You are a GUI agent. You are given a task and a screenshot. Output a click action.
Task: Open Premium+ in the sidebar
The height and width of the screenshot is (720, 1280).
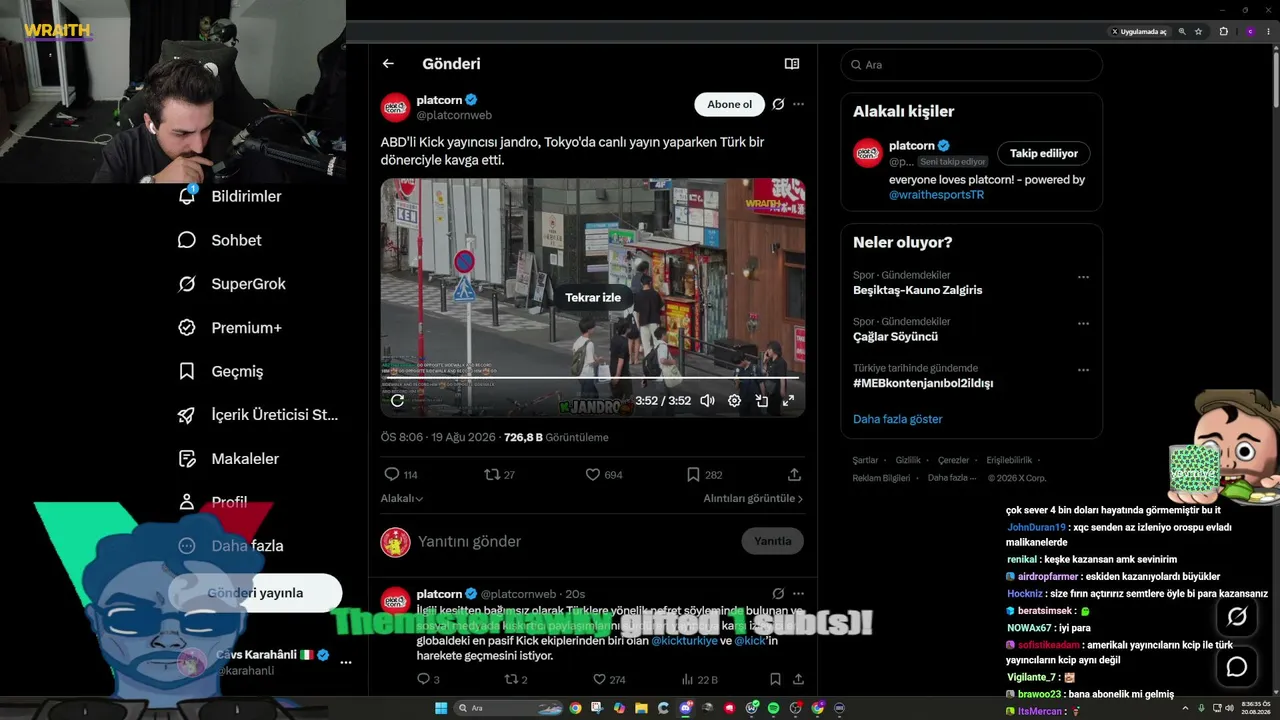pyautogui.click(x=229, y=328)
